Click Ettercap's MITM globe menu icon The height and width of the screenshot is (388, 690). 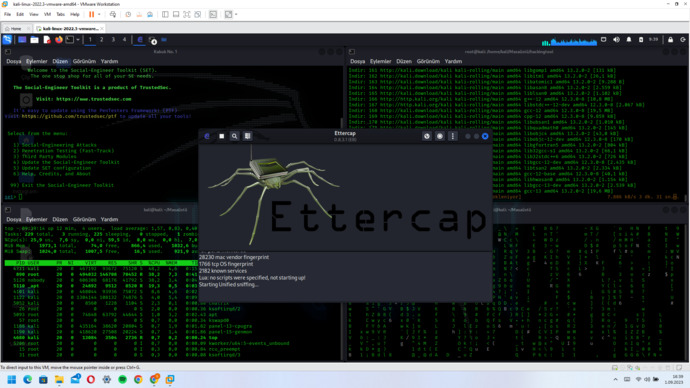(426, 136)
